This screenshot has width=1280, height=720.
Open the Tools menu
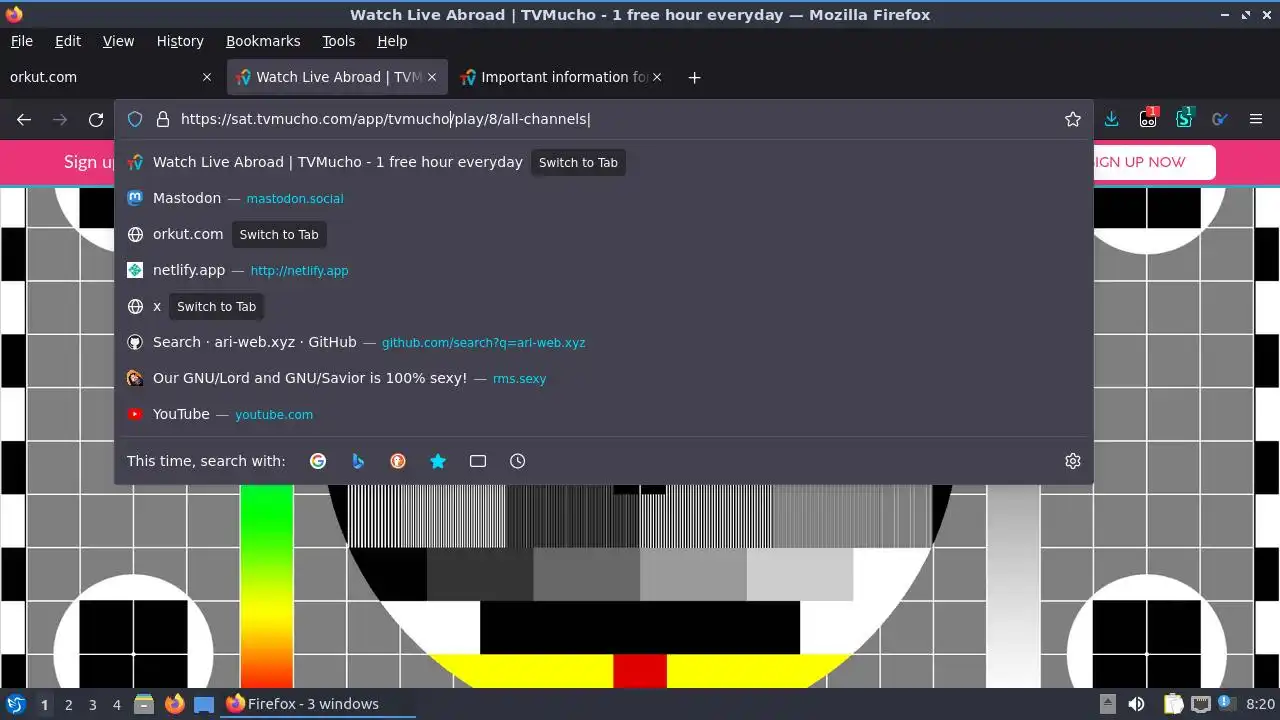coord(338,41)
